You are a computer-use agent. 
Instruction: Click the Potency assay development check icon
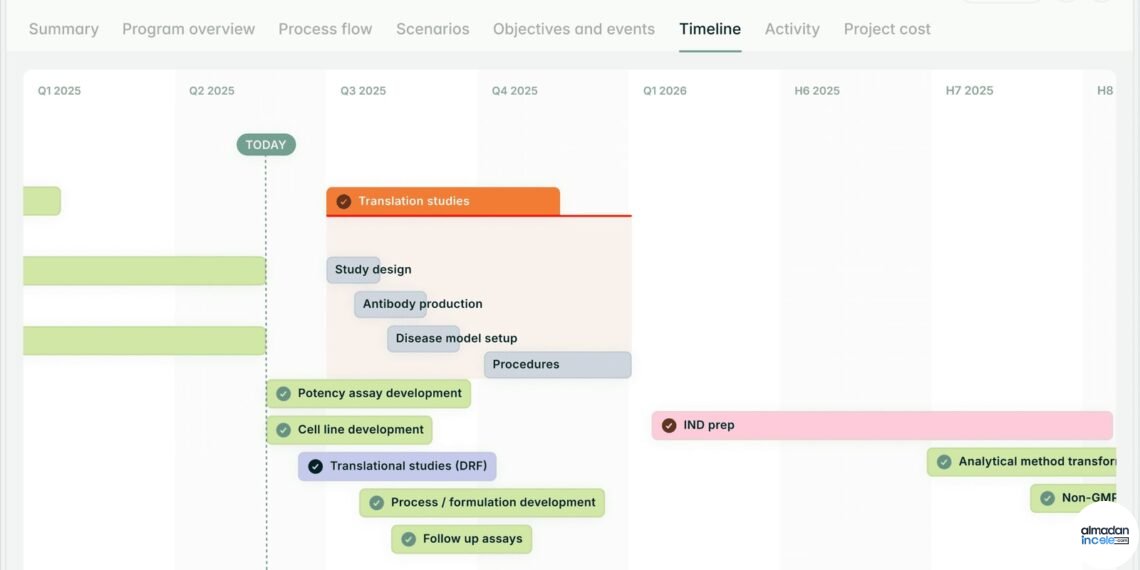[x=284, y=393]
